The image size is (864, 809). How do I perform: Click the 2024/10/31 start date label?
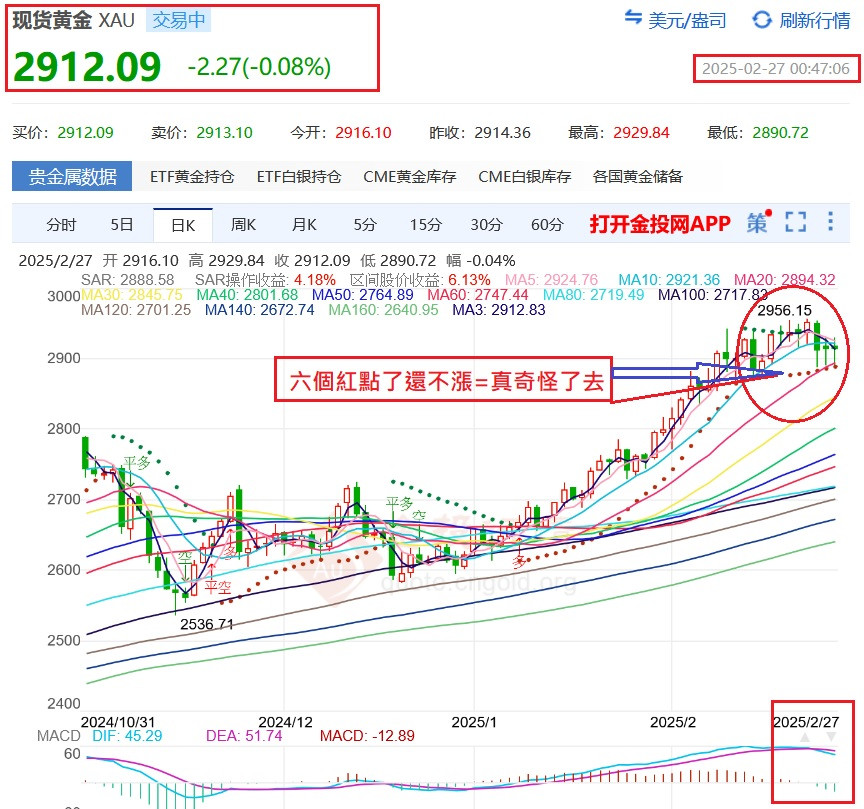[x=118, y=722]
